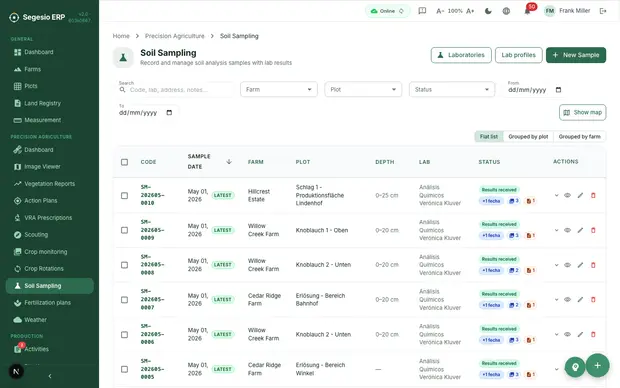The height and width of the screenshot is (388, 620).
Task: Expand row SM-202605-0009 with chevron
Action: point(556,230)
